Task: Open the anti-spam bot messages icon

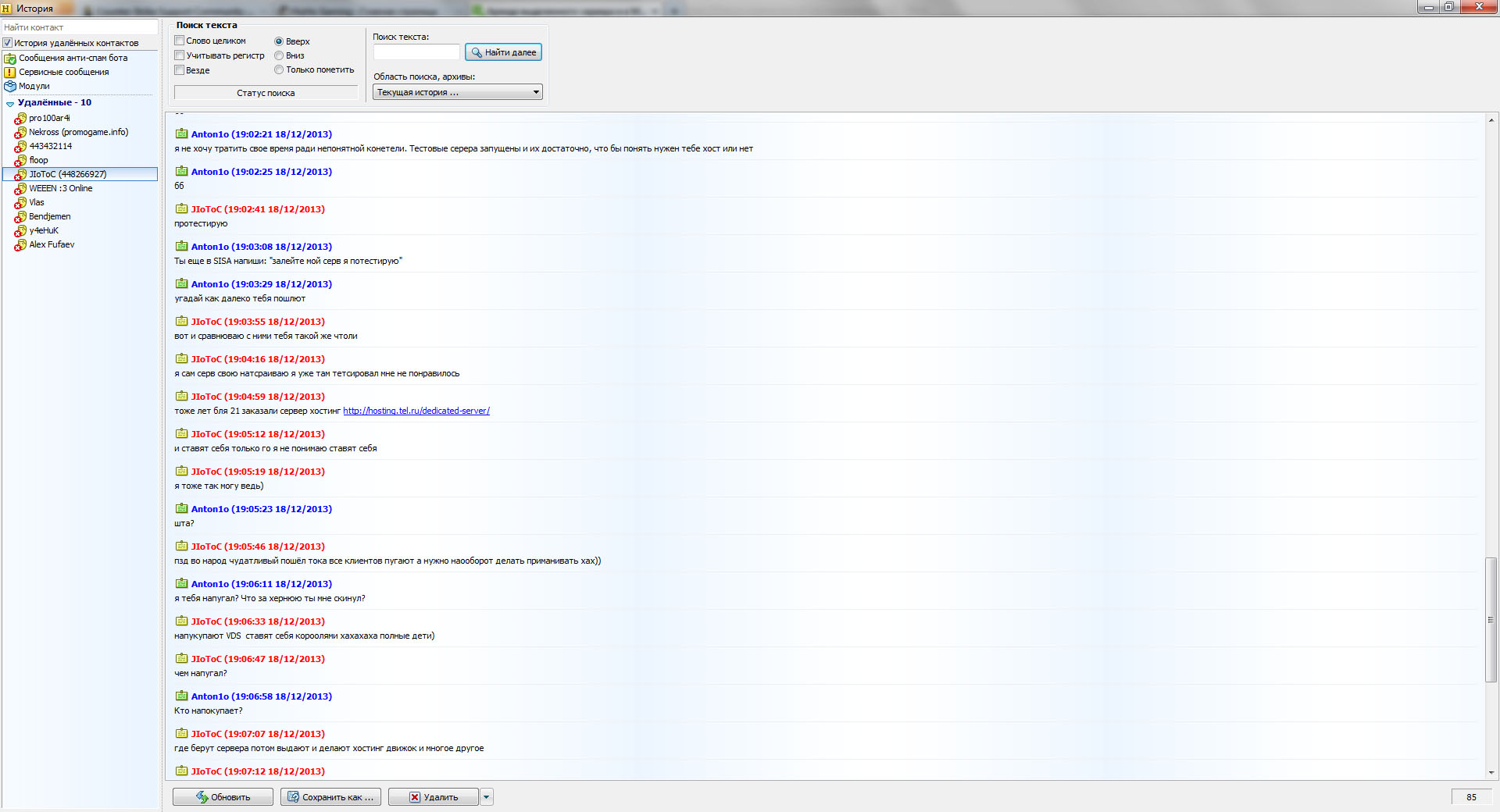Action: pyautogui.click(x=10, y=58)
